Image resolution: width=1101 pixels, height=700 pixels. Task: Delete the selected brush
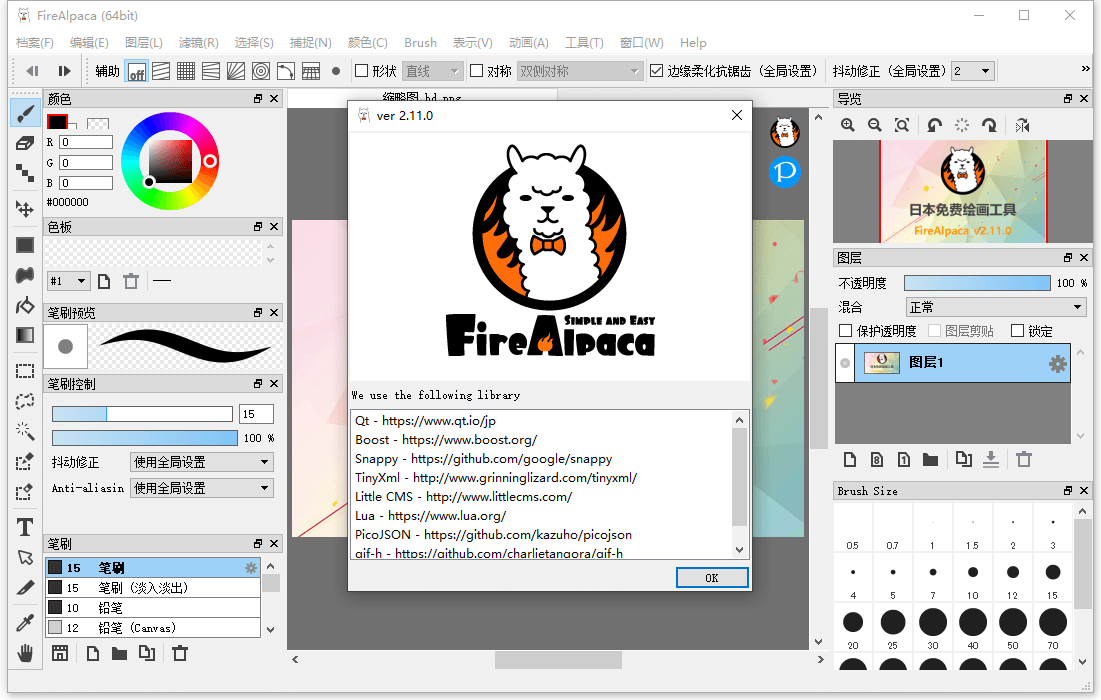pyautogui.click(x=180, y=654)
